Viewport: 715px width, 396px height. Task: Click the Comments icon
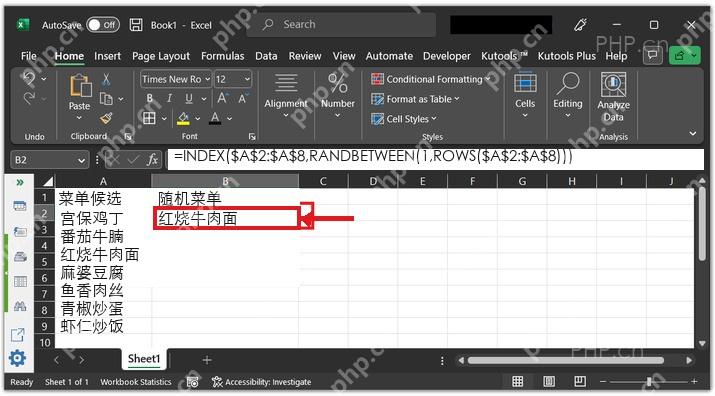[653, 56]
